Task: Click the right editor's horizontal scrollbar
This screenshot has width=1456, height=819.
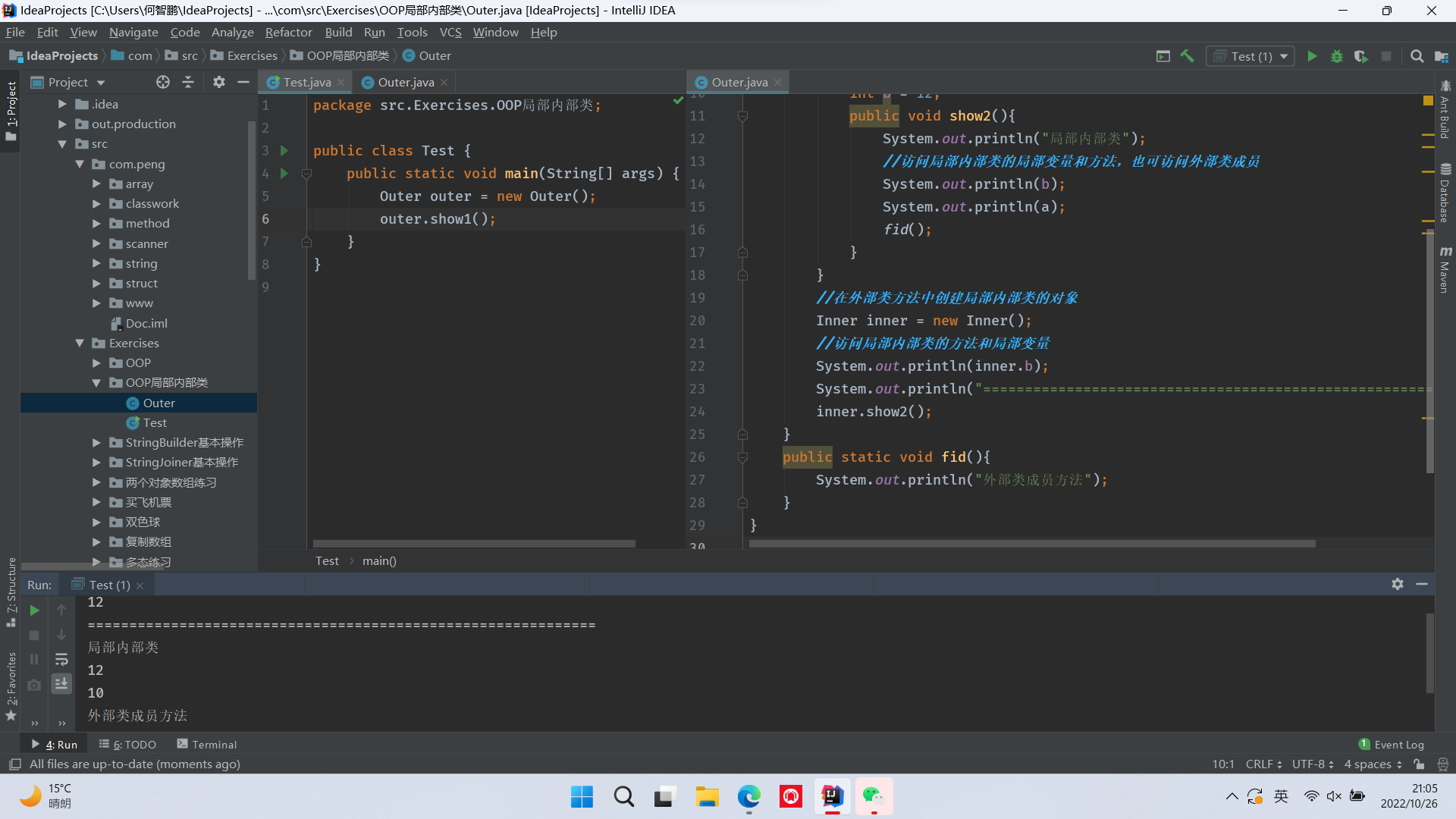Action: point(1031,544)
